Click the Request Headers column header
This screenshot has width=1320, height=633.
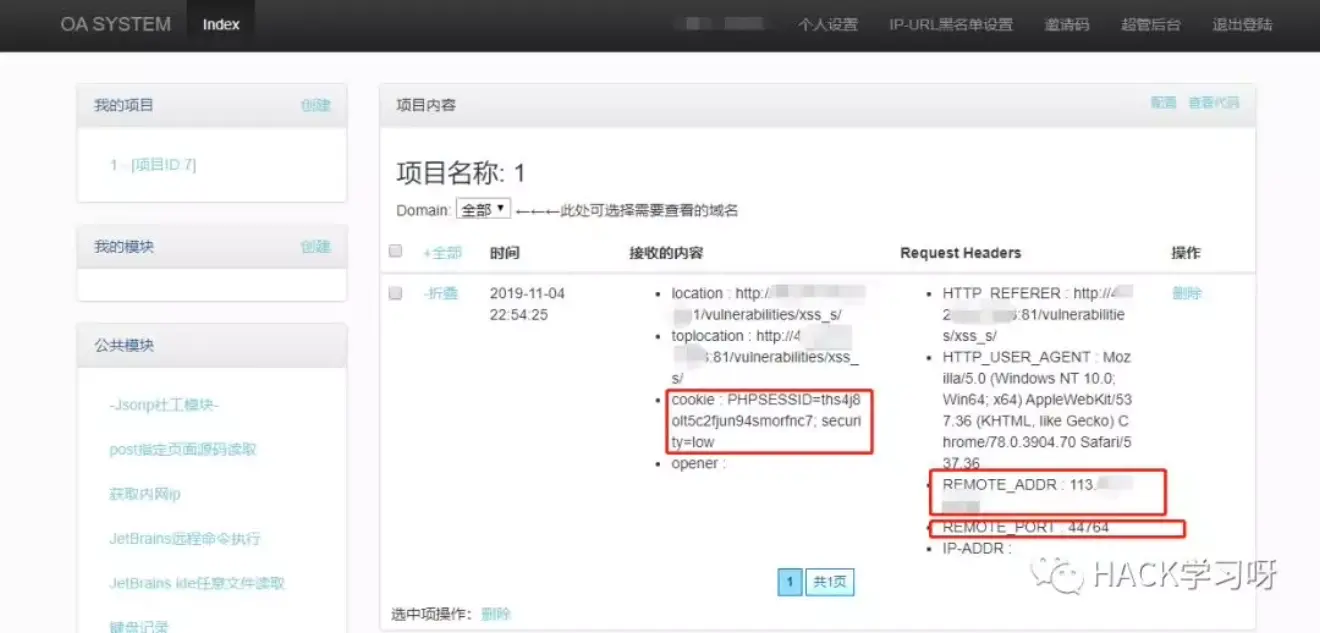pos(961,253)
